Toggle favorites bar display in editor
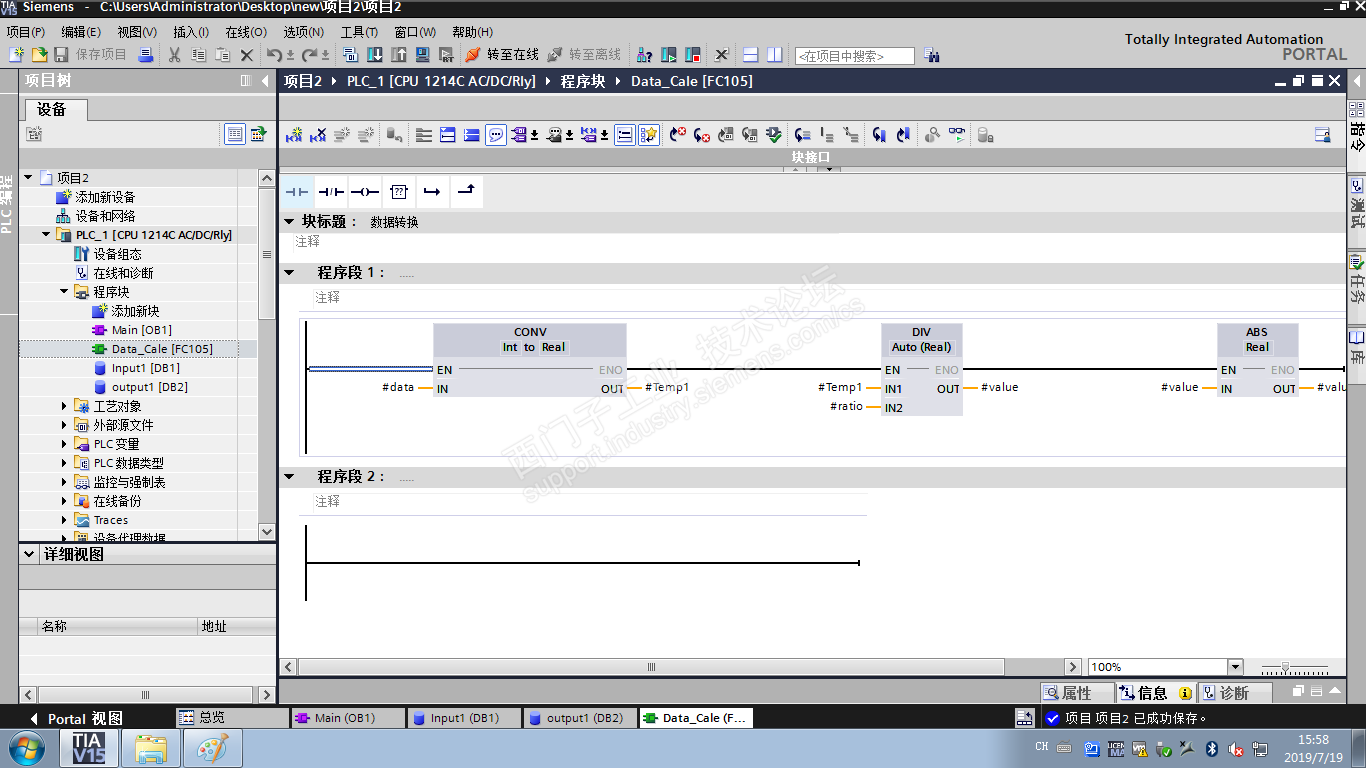 tap(649, 135)
